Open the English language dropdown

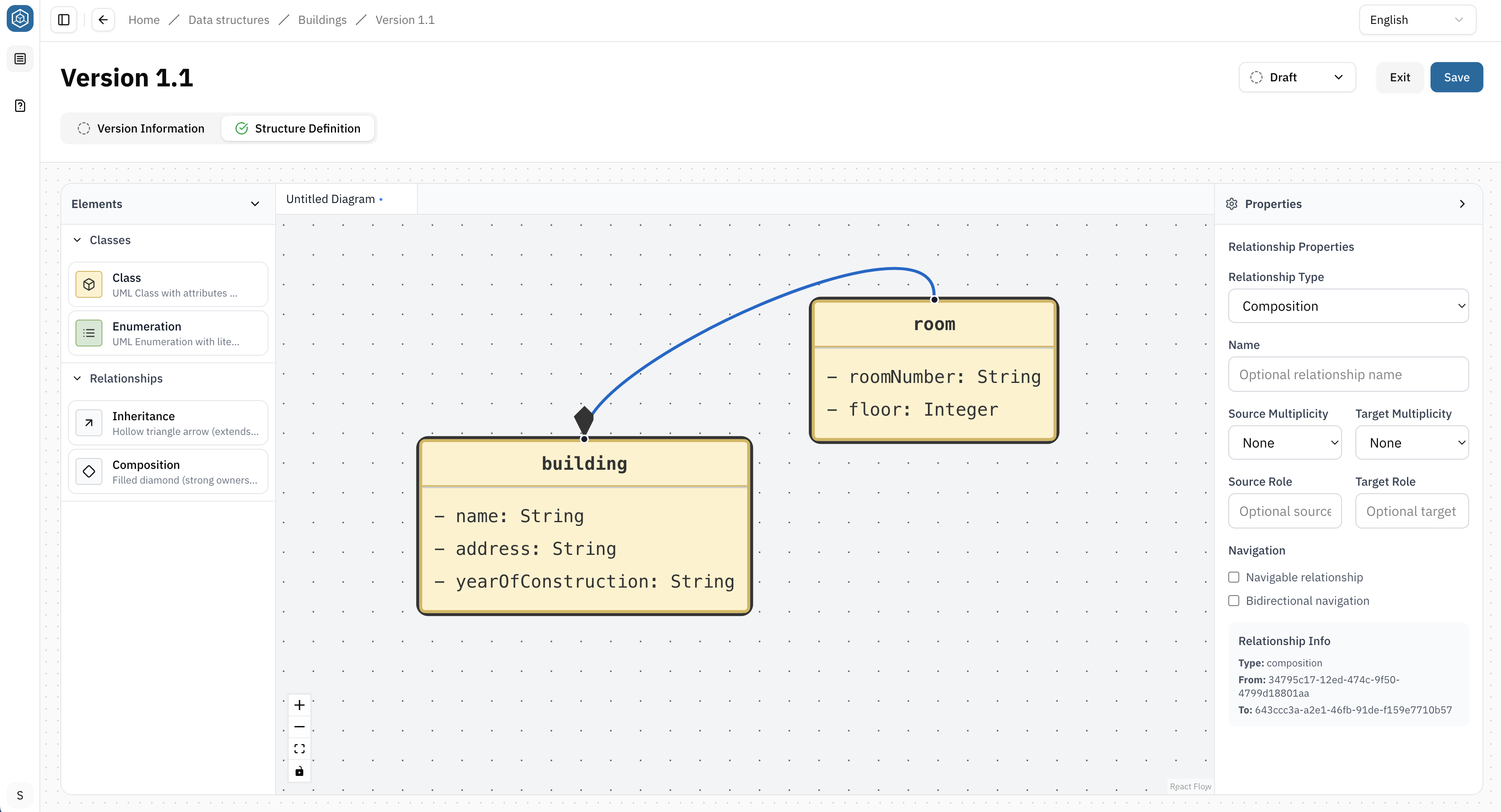click(1417, 20)
